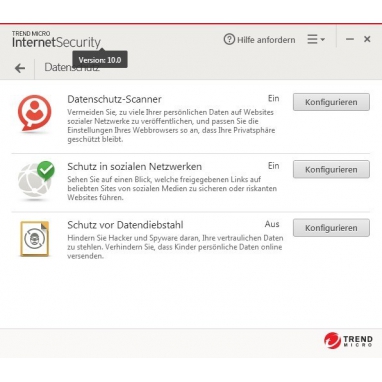This screenshot has height=382, width=382.
Task: Configure Schutz vor Datendiebstahl
Action: [331, 228]
